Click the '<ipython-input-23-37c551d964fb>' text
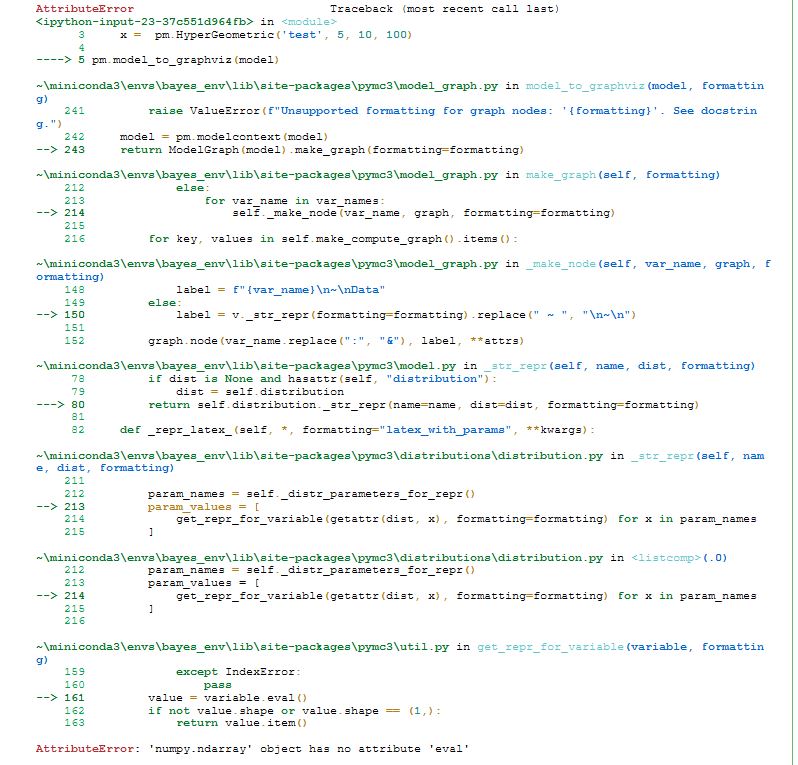The width and height of the screenshot is (798, 765). click(x=145, y=21)
